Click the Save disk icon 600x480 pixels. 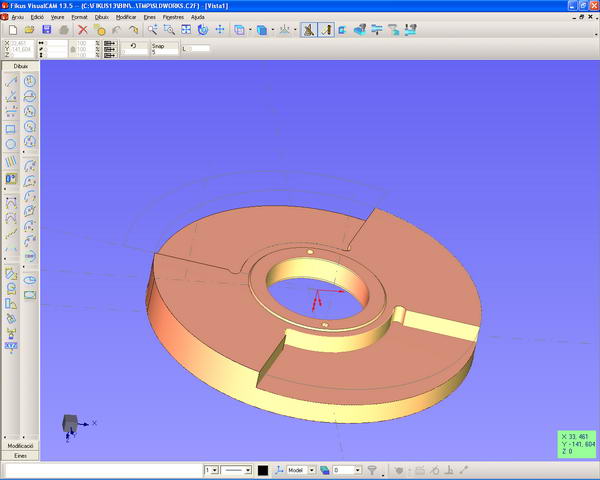pyautogui.click(x=47, y=30)
